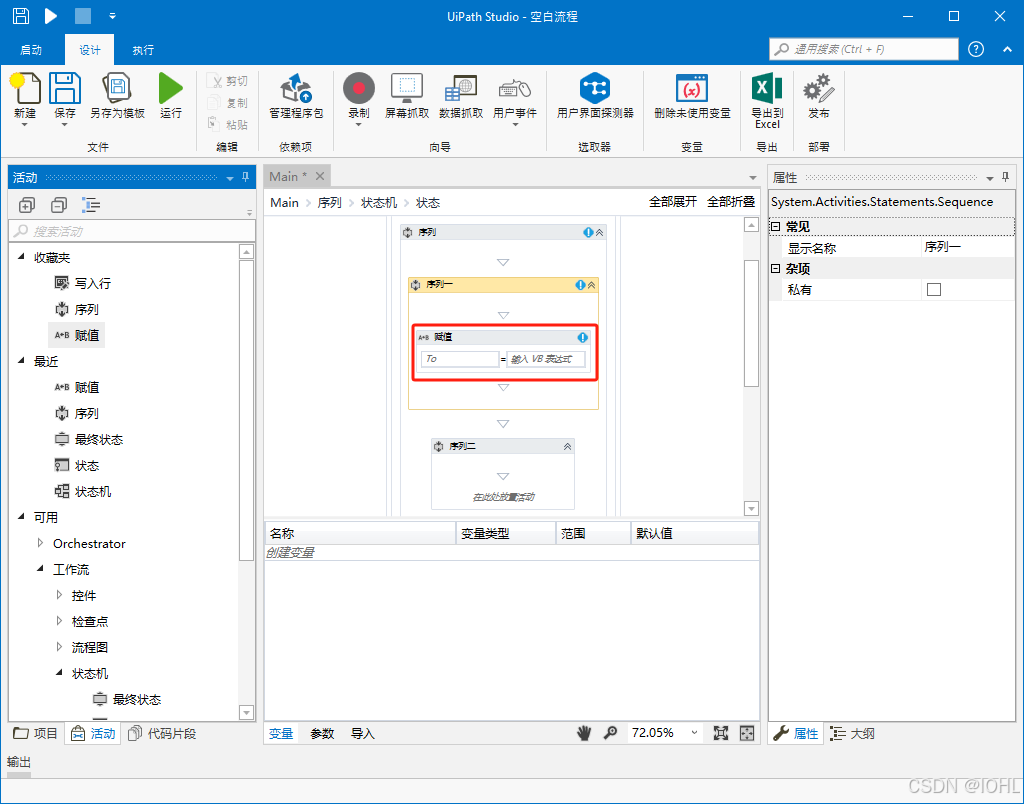This screenshot has height=804, width=1024.
Task: Select 状态机 under 最近
Action: click(83, 491)
